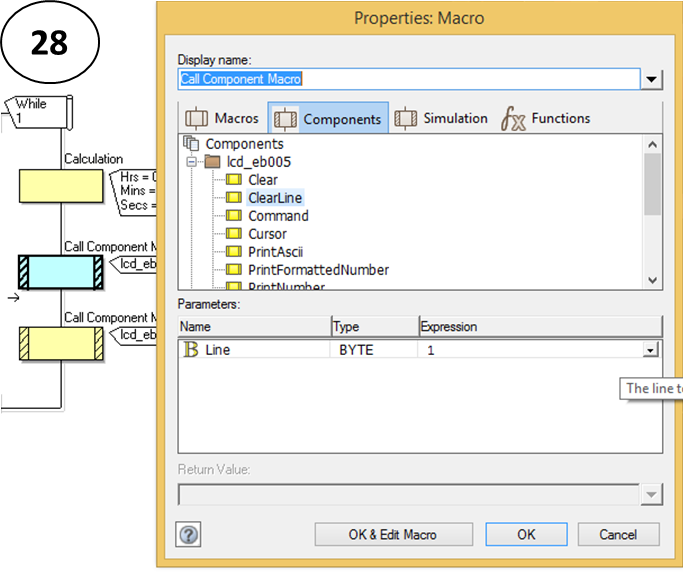Click the Type column header
Screen dimensions: 683x581
pyautogui.click(x=375, y=327)
